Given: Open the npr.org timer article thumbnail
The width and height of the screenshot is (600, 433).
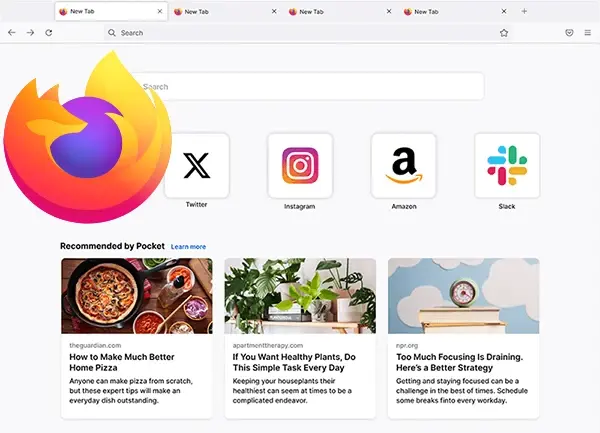Looking at the screenshot, I should click(x=464, y=296).
